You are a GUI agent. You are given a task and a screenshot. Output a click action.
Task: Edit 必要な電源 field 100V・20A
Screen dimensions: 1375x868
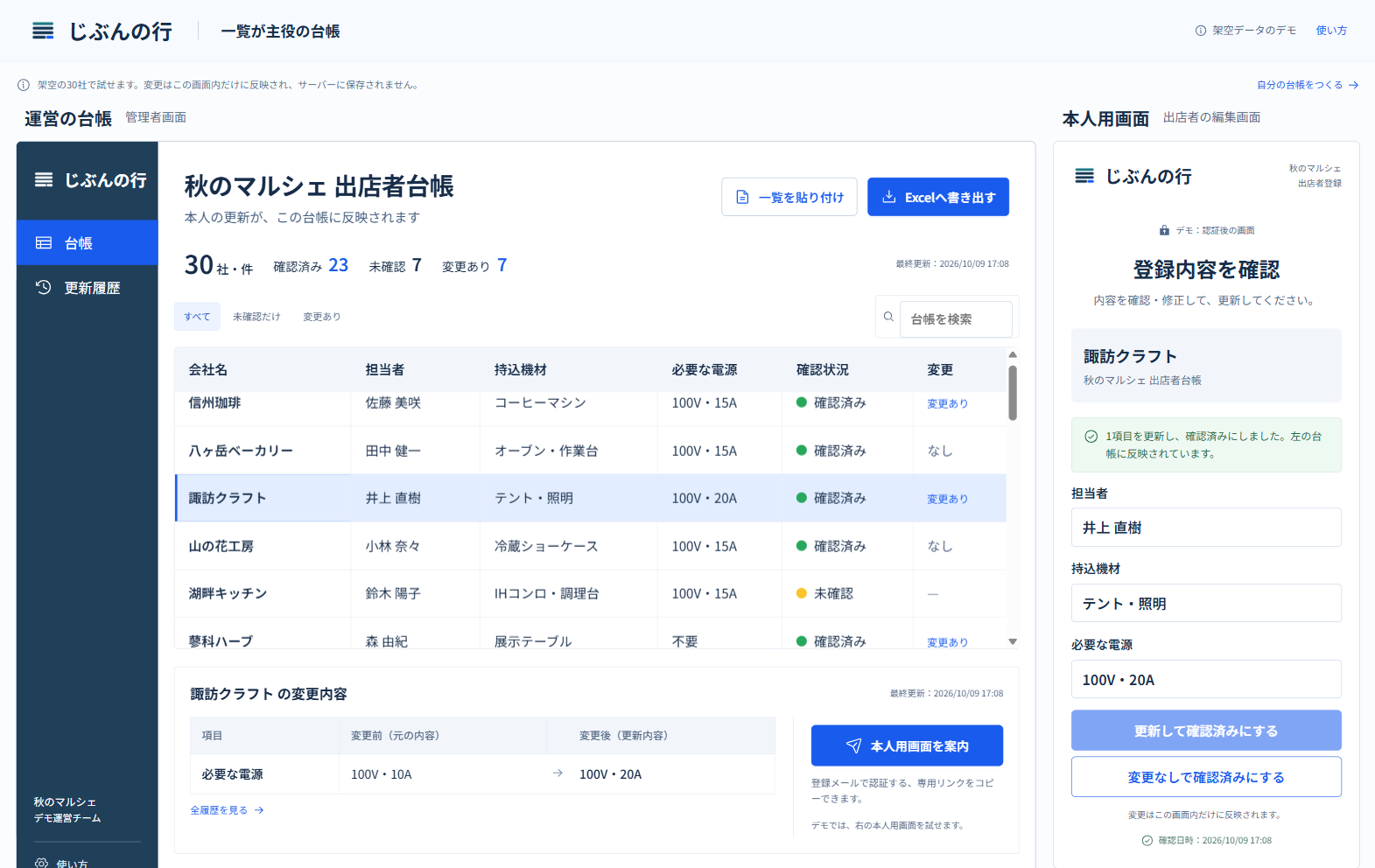[x=1206, y=679]
